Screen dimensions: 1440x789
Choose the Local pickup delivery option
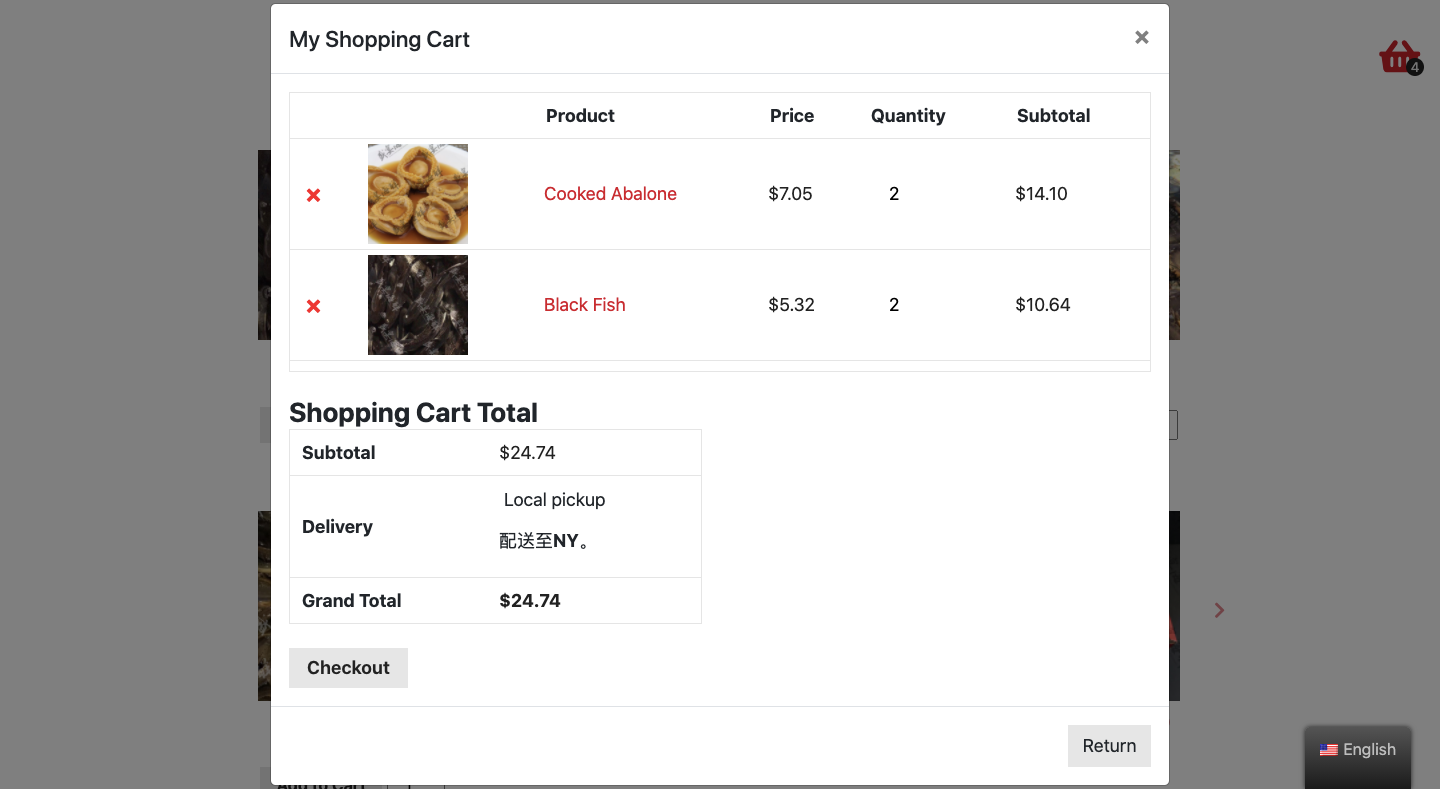tap(554, 500)
